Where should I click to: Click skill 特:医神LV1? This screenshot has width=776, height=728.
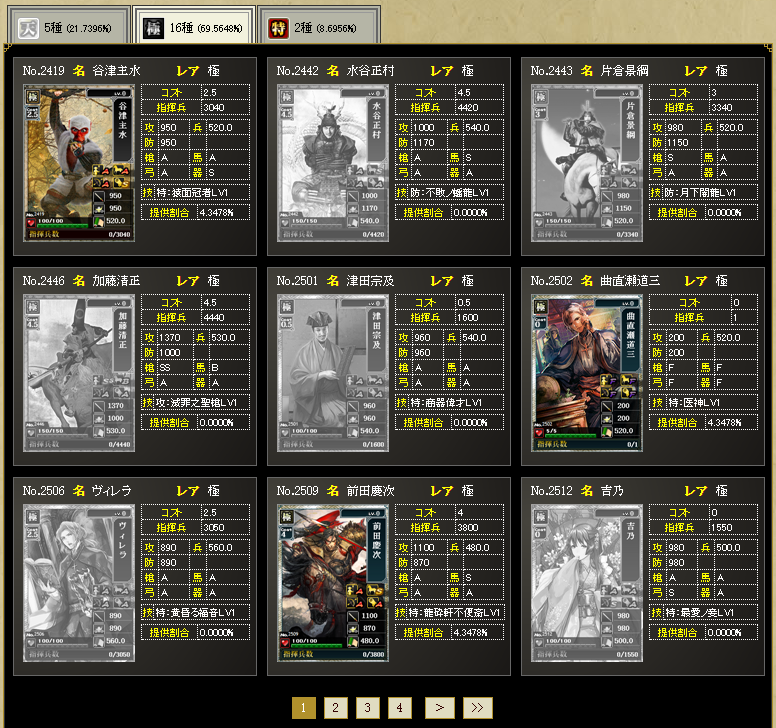click(x=694, y=402)
